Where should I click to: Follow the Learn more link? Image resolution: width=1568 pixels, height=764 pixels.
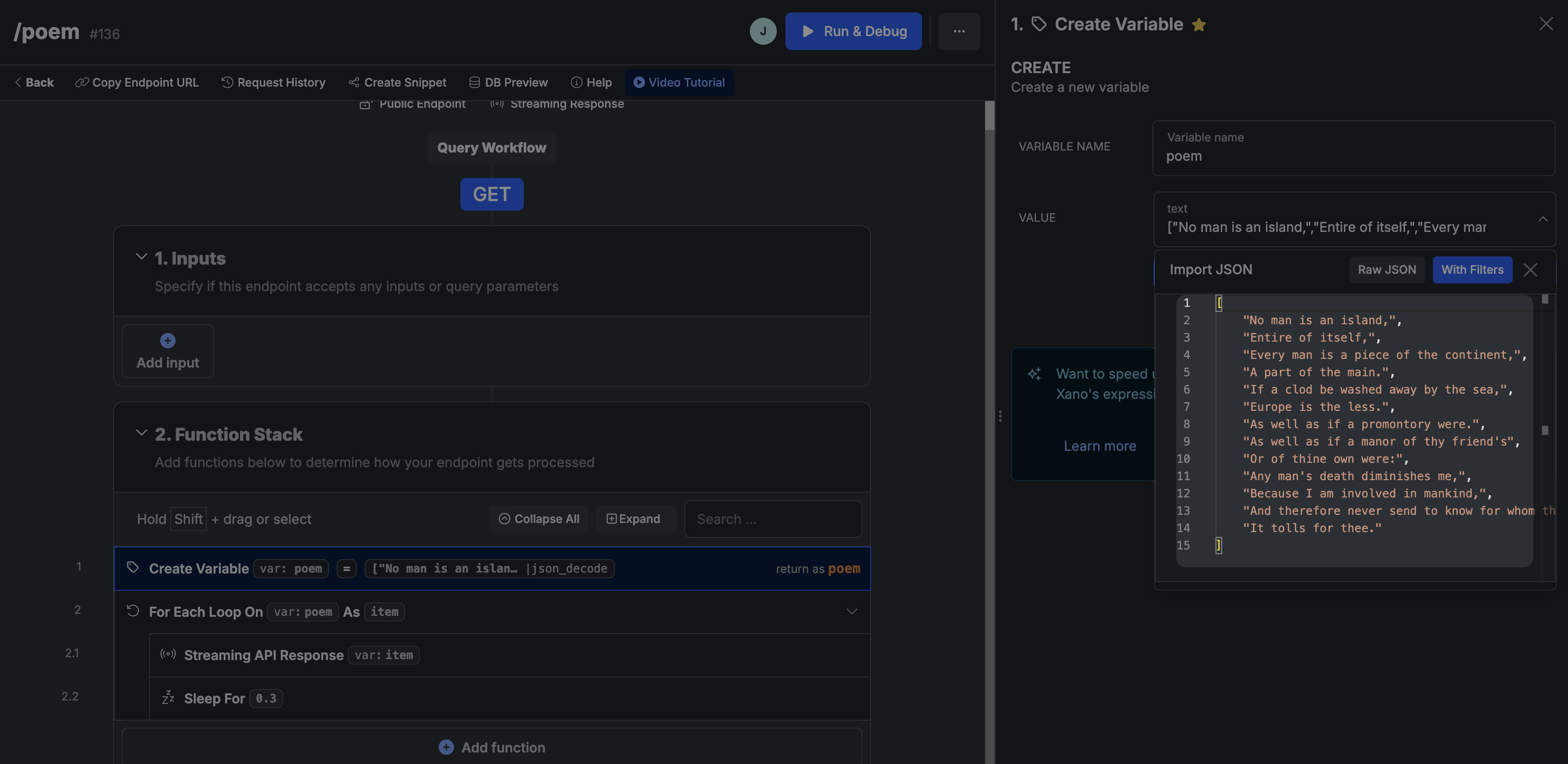tap(1100, 446)
